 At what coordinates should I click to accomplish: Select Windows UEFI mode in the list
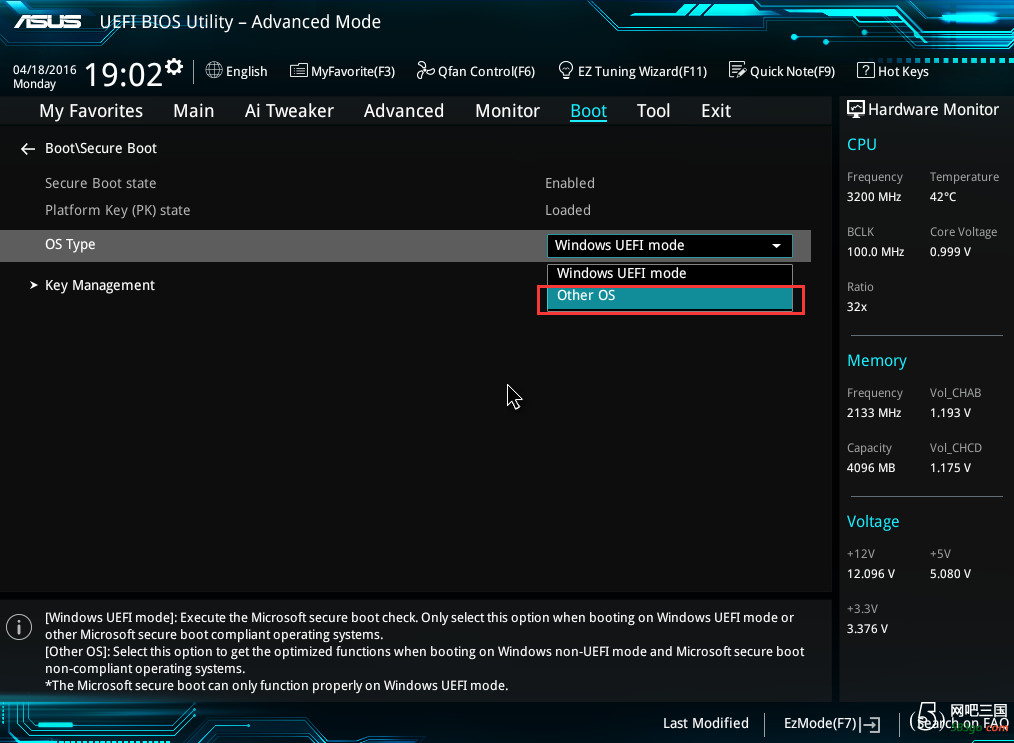pos(669,274)
